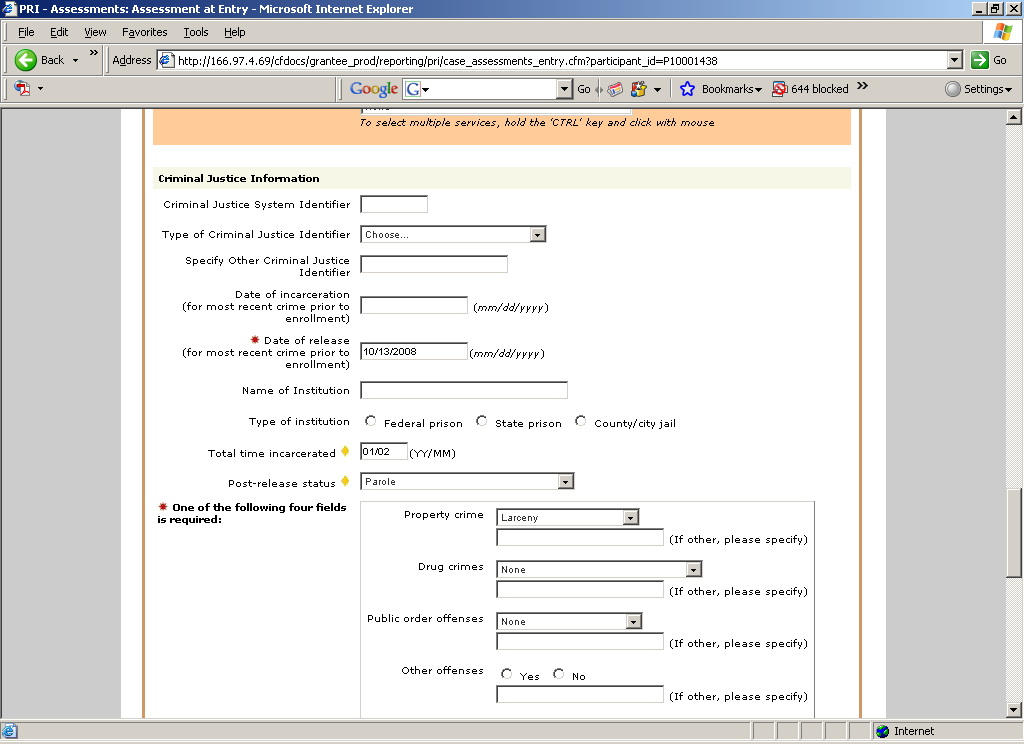
Task: Select No for Other offenses
Action: pos(558,673)
